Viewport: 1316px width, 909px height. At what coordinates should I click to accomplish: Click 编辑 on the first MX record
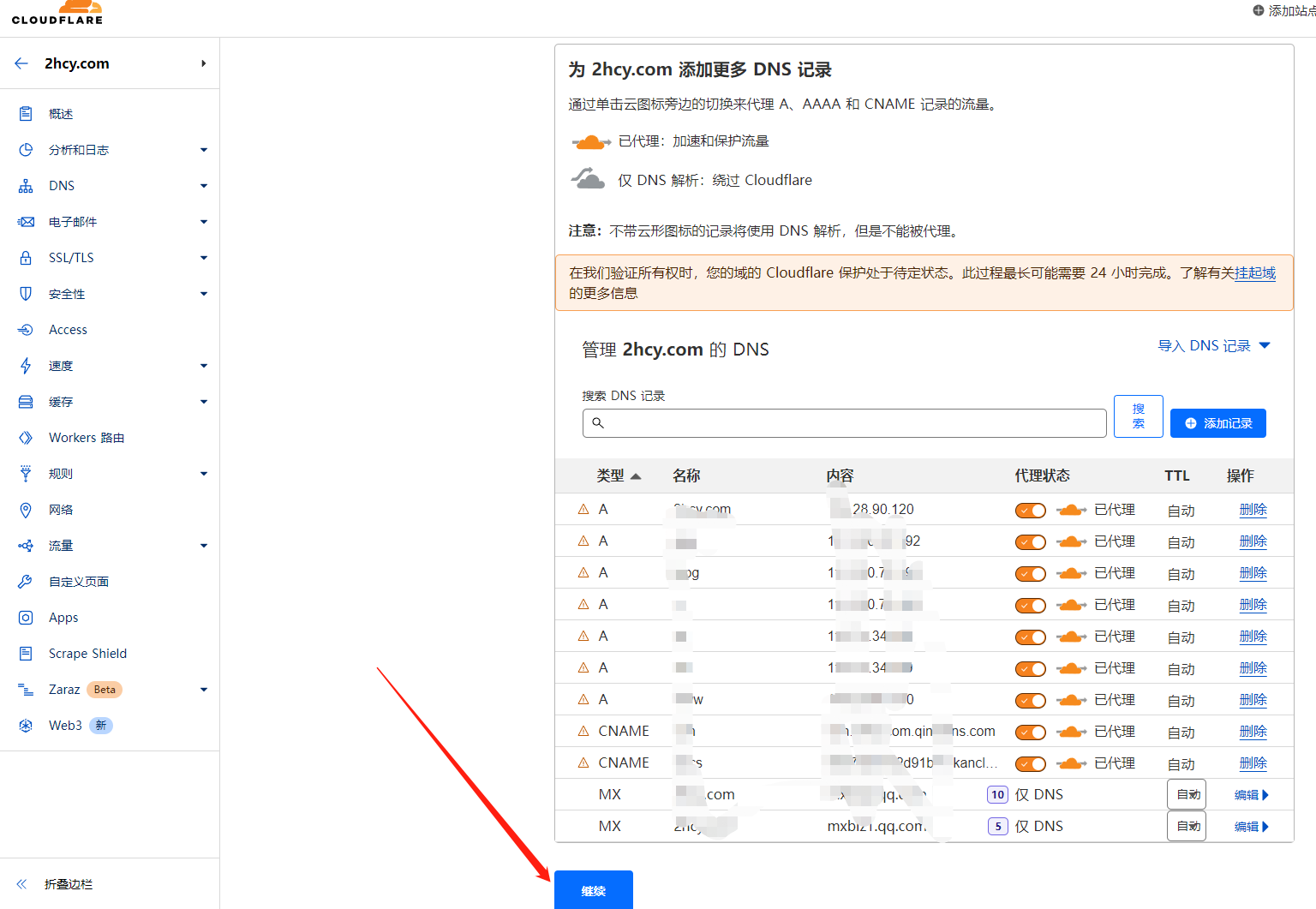pos(1251,795)
